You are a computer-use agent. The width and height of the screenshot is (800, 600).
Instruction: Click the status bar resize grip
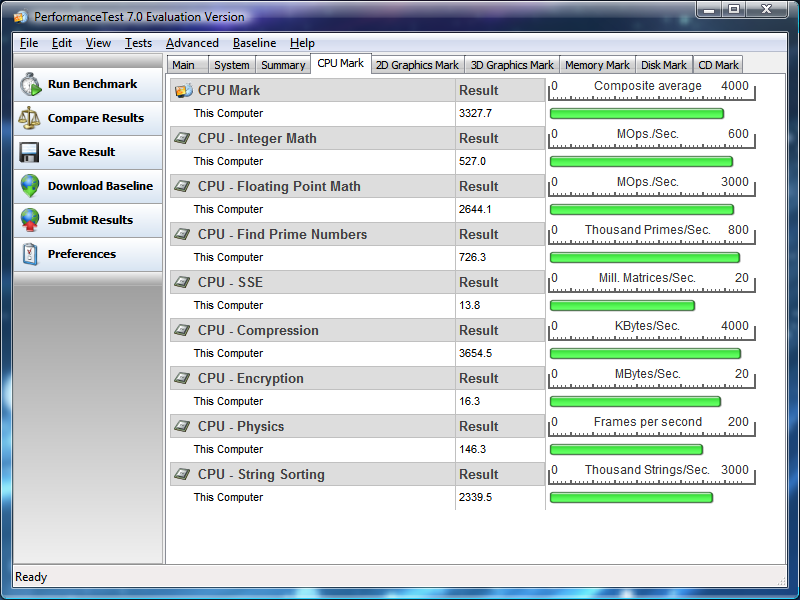click(x=781, y=581)
